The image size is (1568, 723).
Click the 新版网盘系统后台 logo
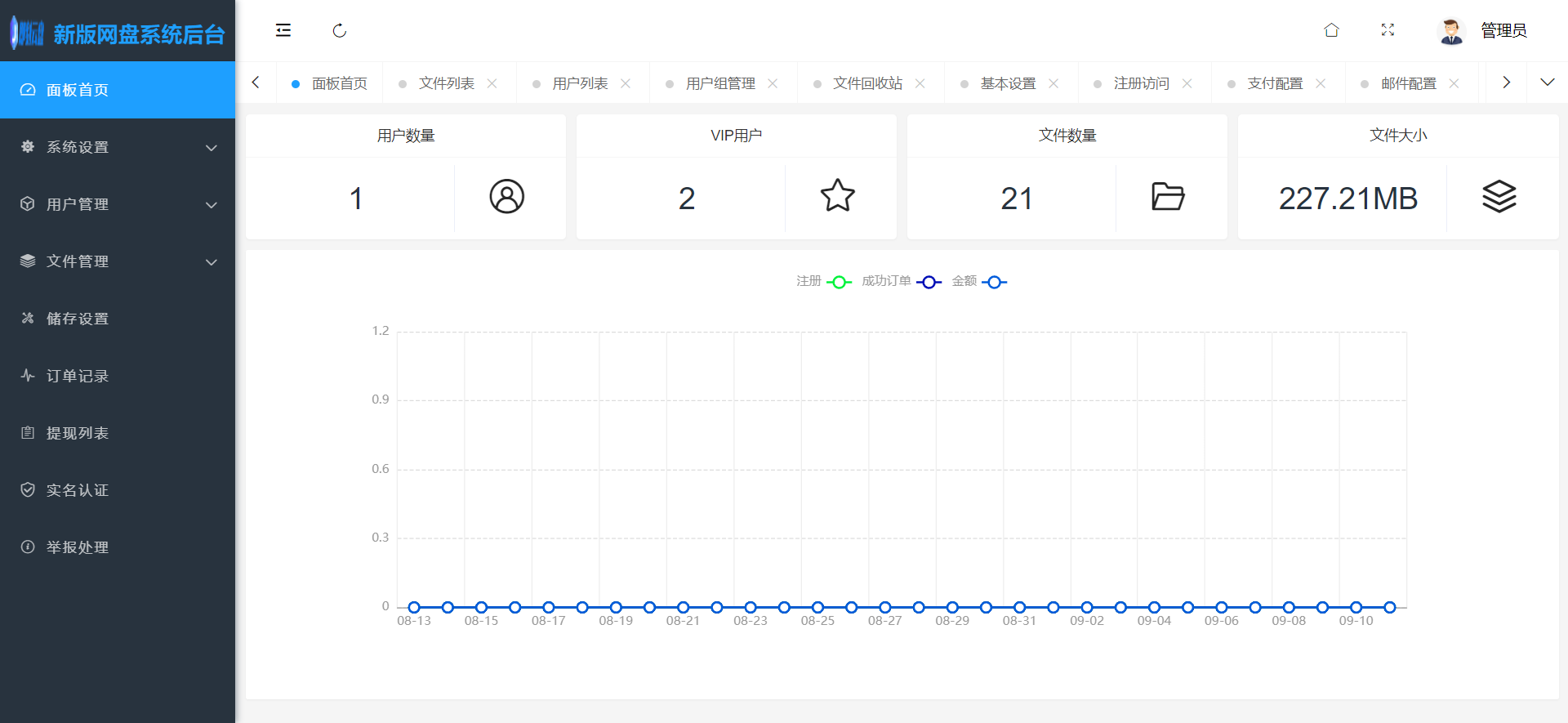[x=118, y=33]
